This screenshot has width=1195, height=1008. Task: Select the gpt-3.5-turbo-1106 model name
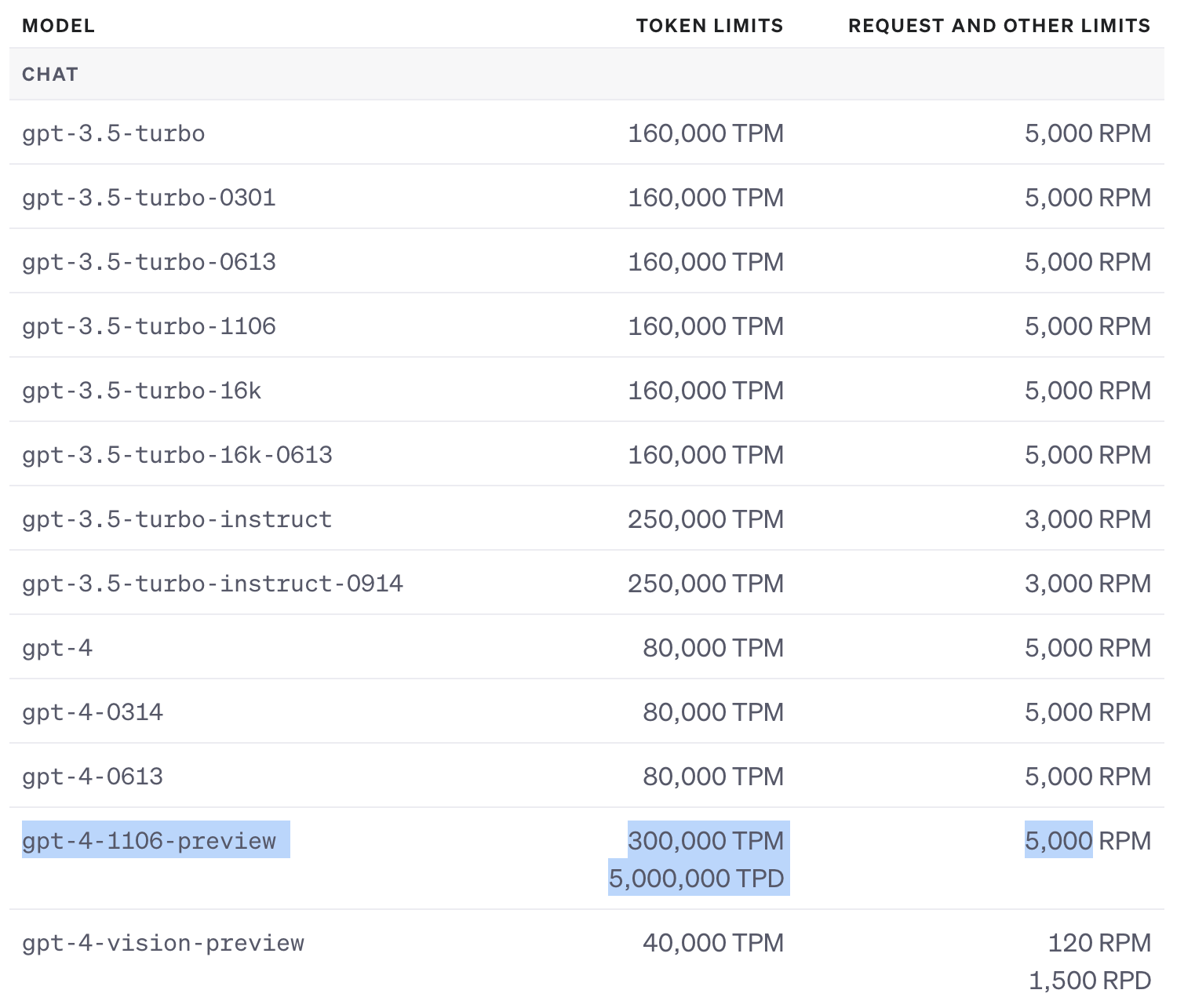pos(149,326)
